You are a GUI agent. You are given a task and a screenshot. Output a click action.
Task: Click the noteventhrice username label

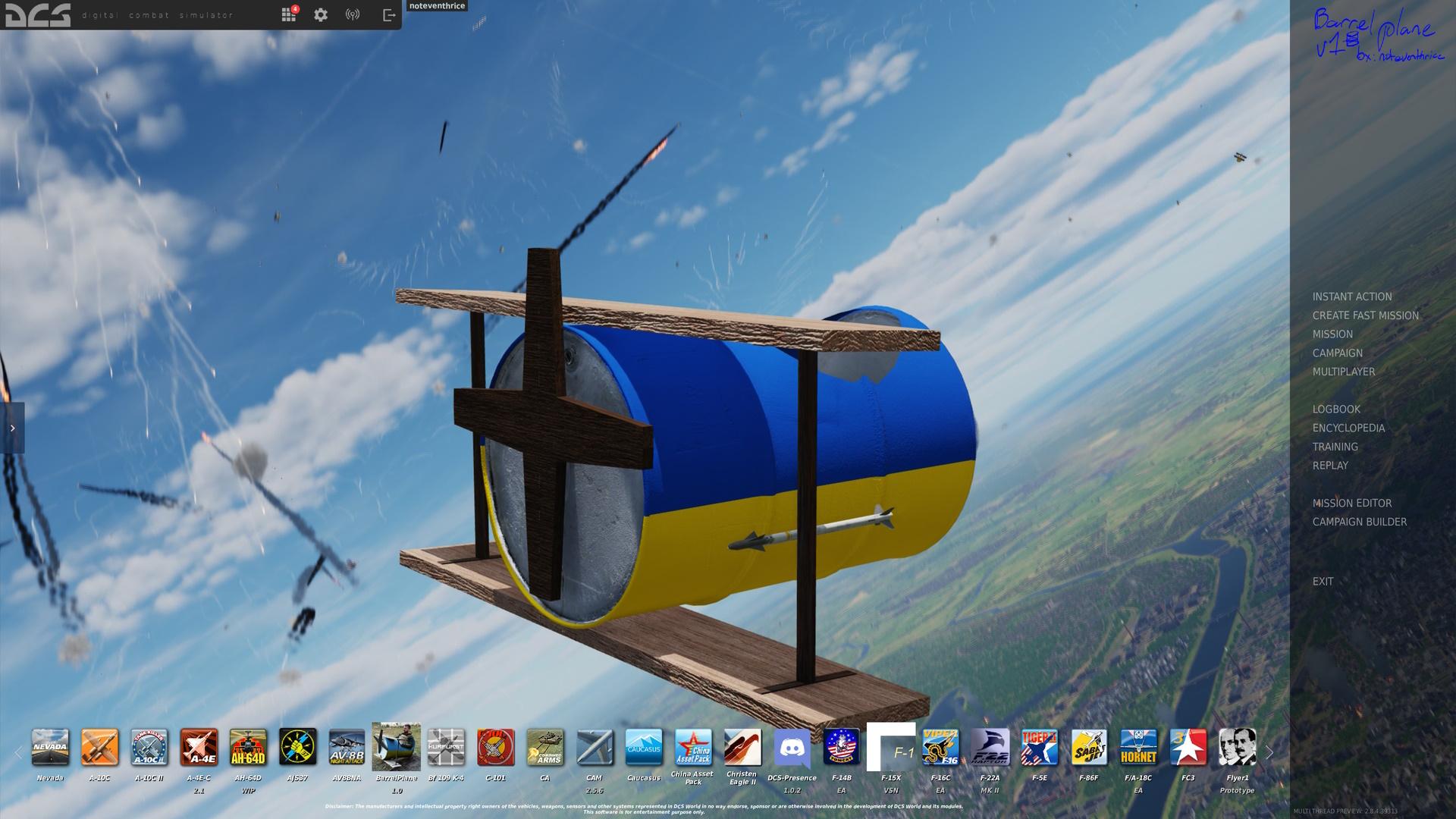(x=437, y=6)
